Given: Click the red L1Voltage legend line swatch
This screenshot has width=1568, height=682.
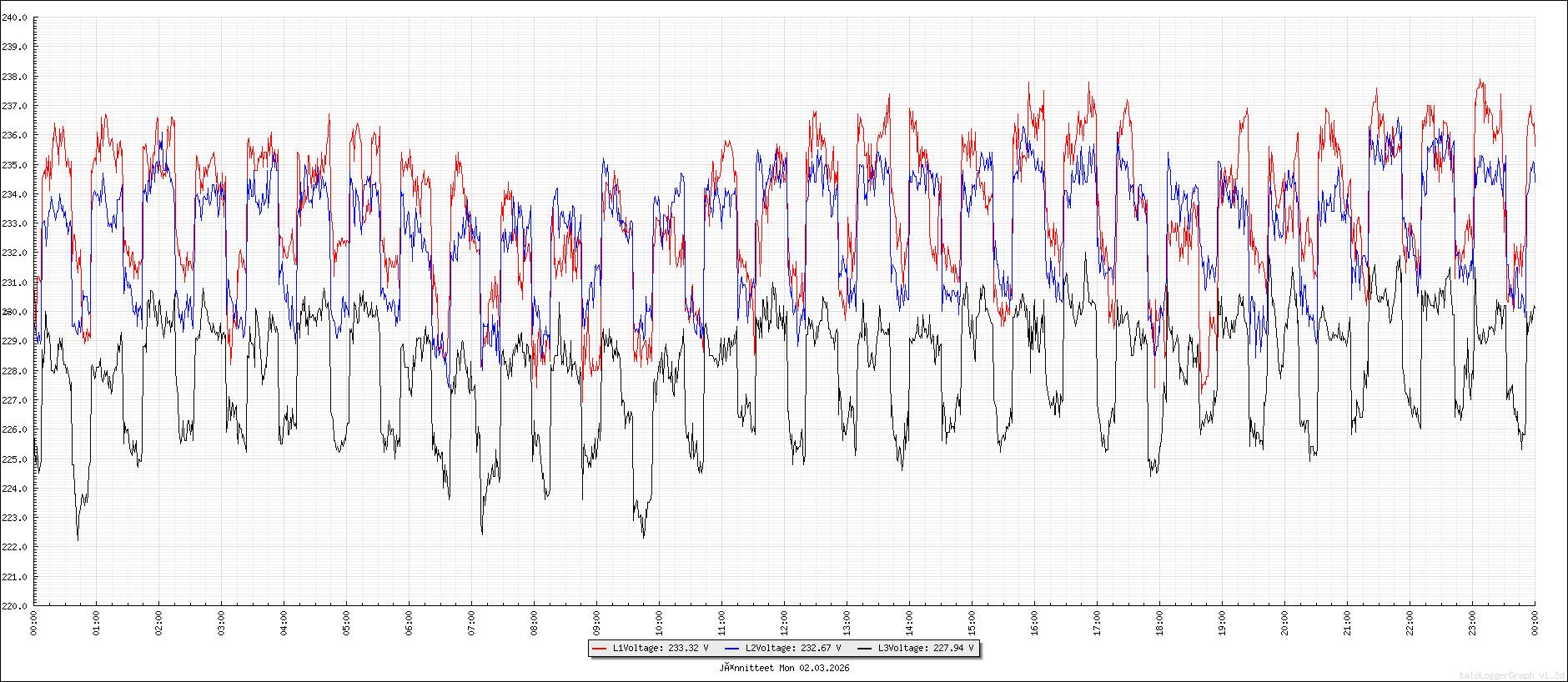Looking at the screenshot, I should (599, 648).
